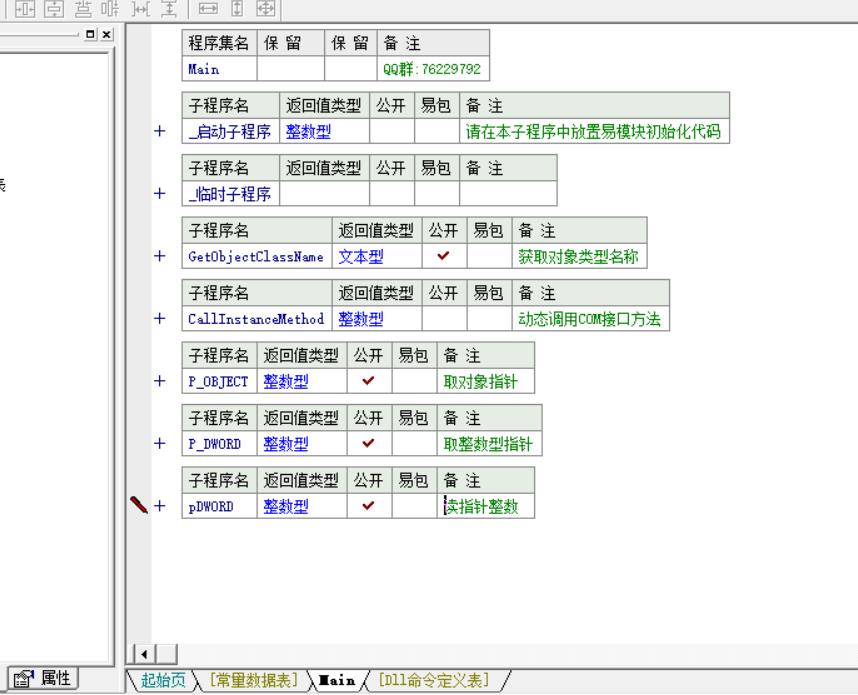Screen dimensions: 858x695
Task: Click the side-by-side bars horizontal distribute icon
Action: (x=110, y=8)
